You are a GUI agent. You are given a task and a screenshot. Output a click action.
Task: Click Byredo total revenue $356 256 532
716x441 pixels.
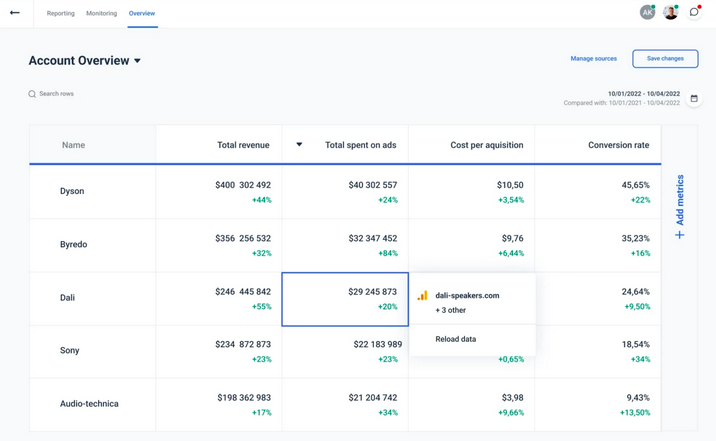click(243, 238)
